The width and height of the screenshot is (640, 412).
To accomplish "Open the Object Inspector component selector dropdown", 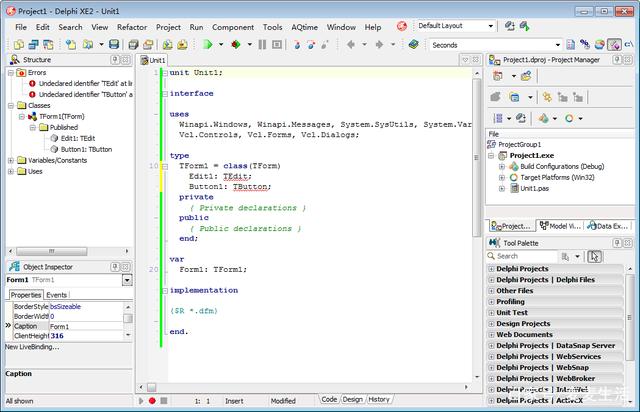I will click(x=127, y=280).
